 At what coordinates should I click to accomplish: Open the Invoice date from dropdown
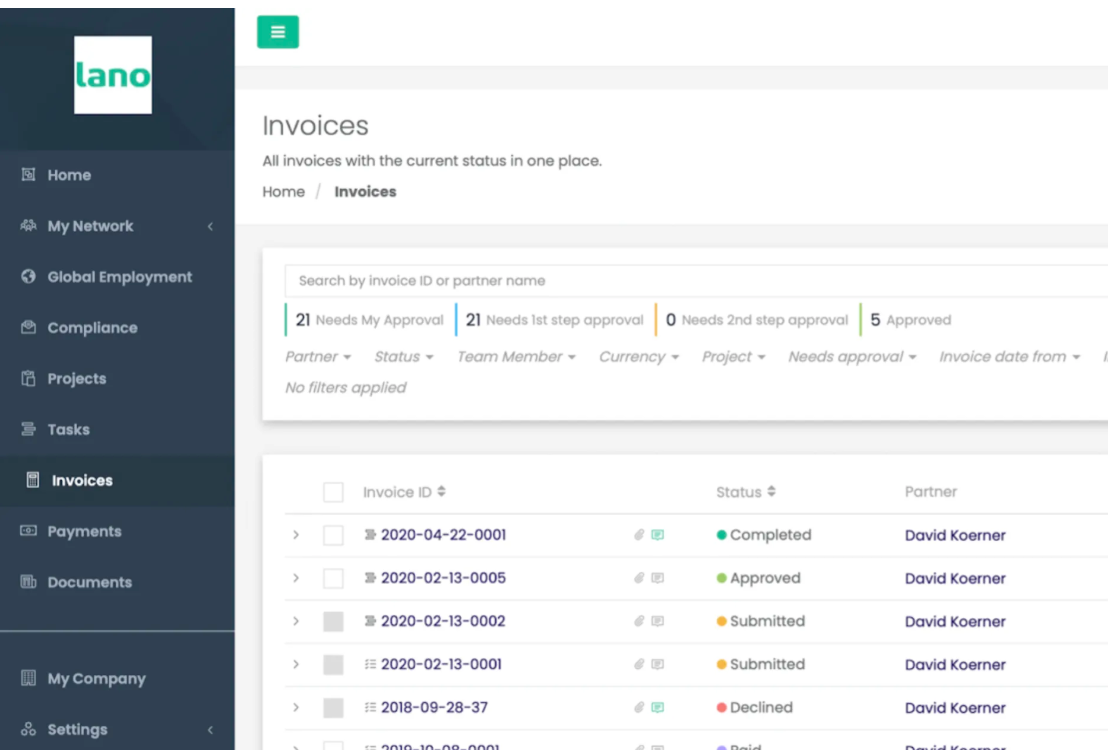coord(1009,357)
